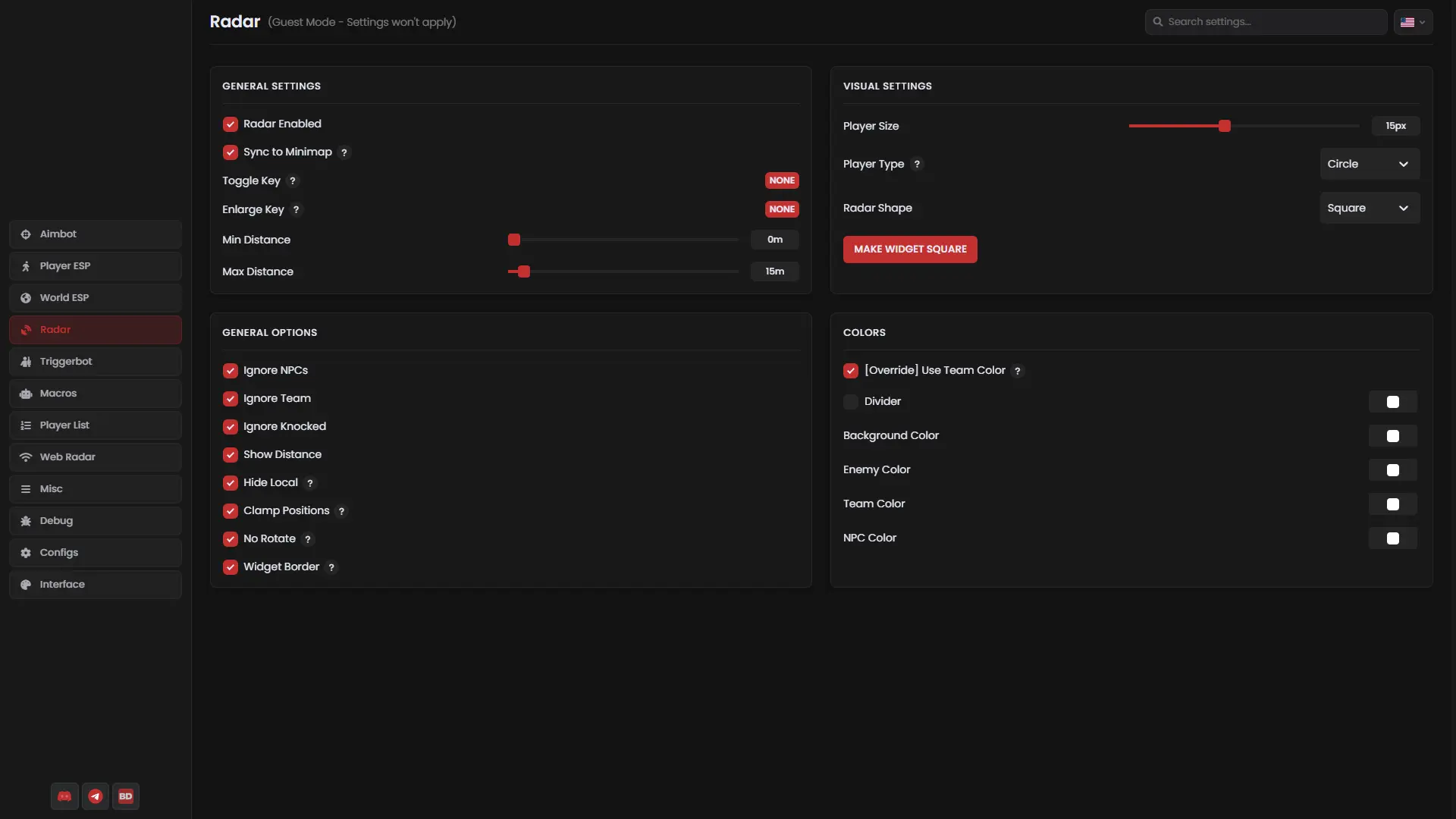Image resolution: width=1456 pixels, height=819 pixels.
Task: Click Make Widget Square button
Action: pos(910,249)
